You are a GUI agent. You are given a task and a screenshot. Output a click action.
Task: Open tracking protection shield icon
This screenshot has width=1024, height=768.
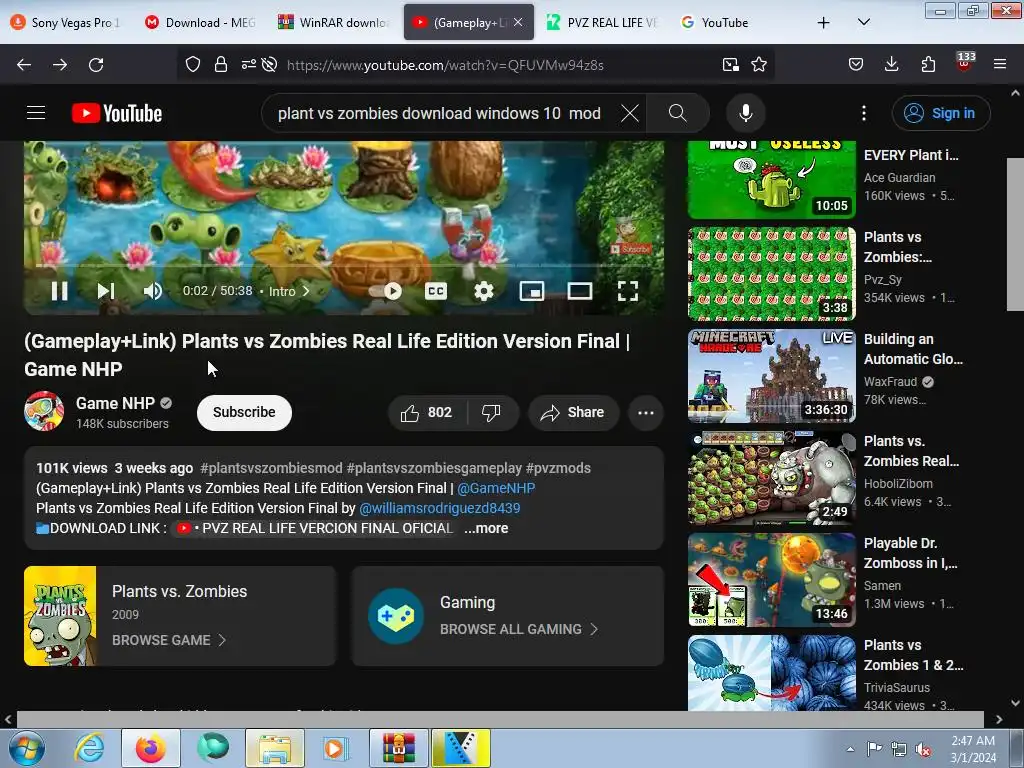pyautogui.click(x=193, y=65)
